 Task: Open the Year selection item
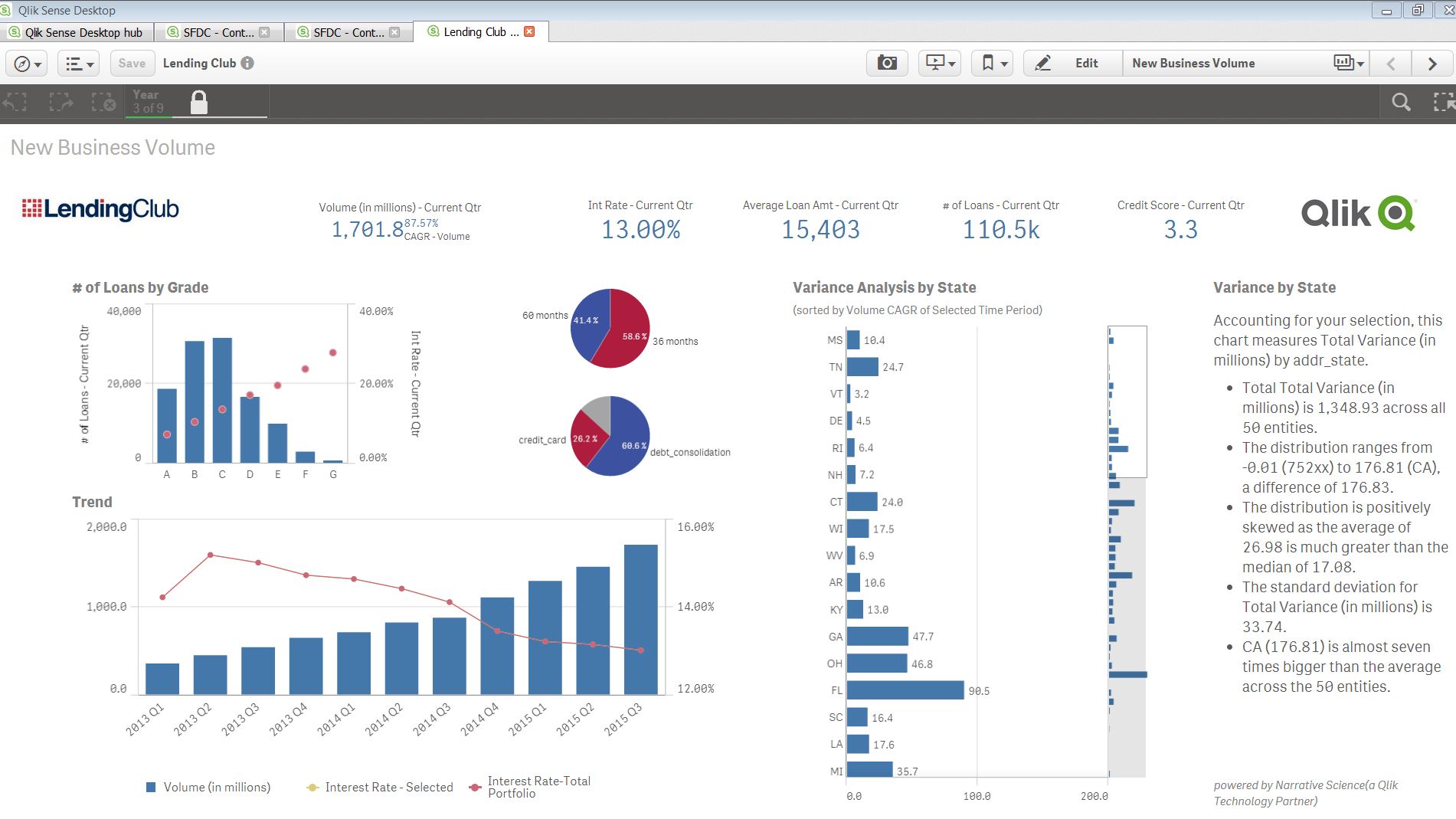[x=149, y=101]
